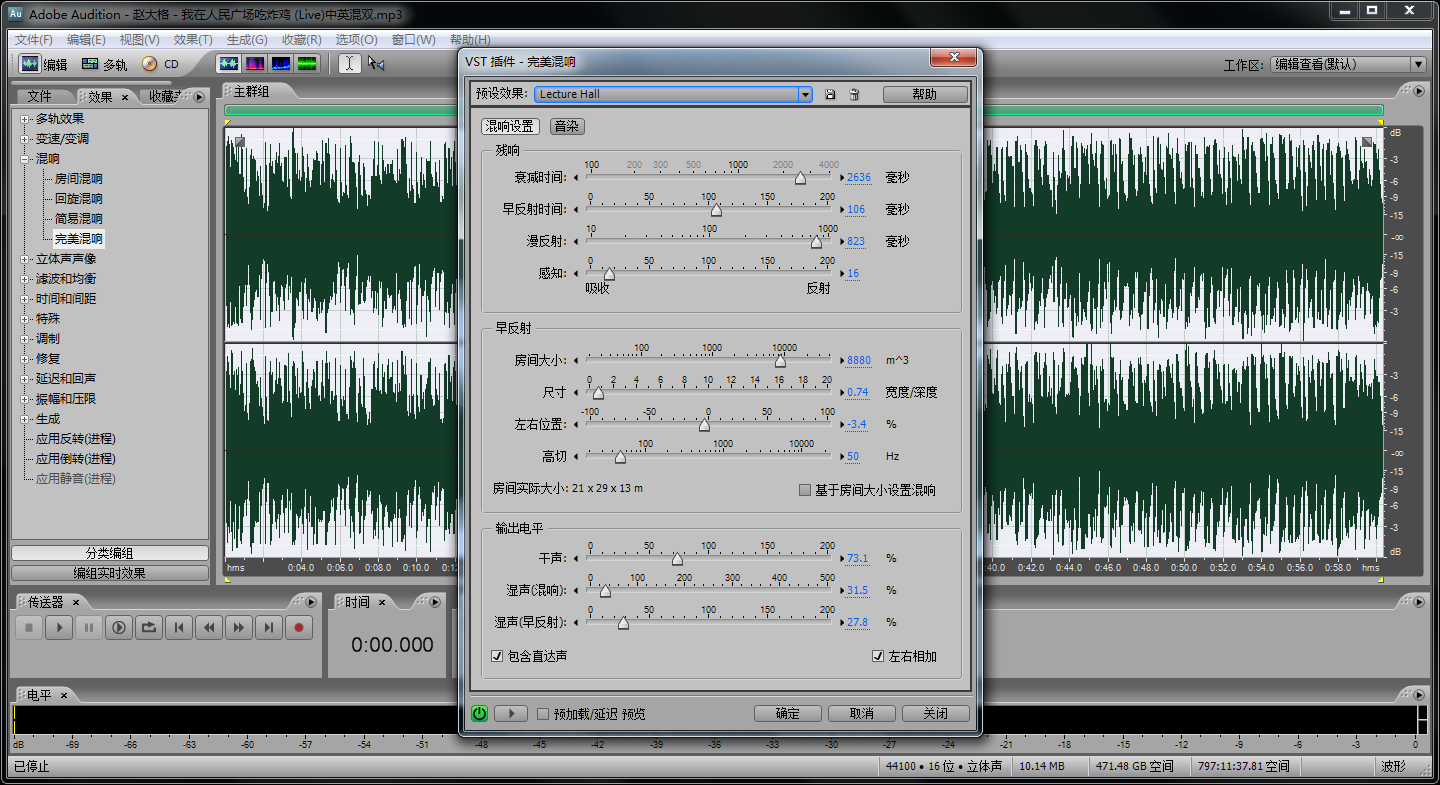Viewport: 1440px width, 785px height.
Task: Start recording with red record button
Action: pos(299,628)
